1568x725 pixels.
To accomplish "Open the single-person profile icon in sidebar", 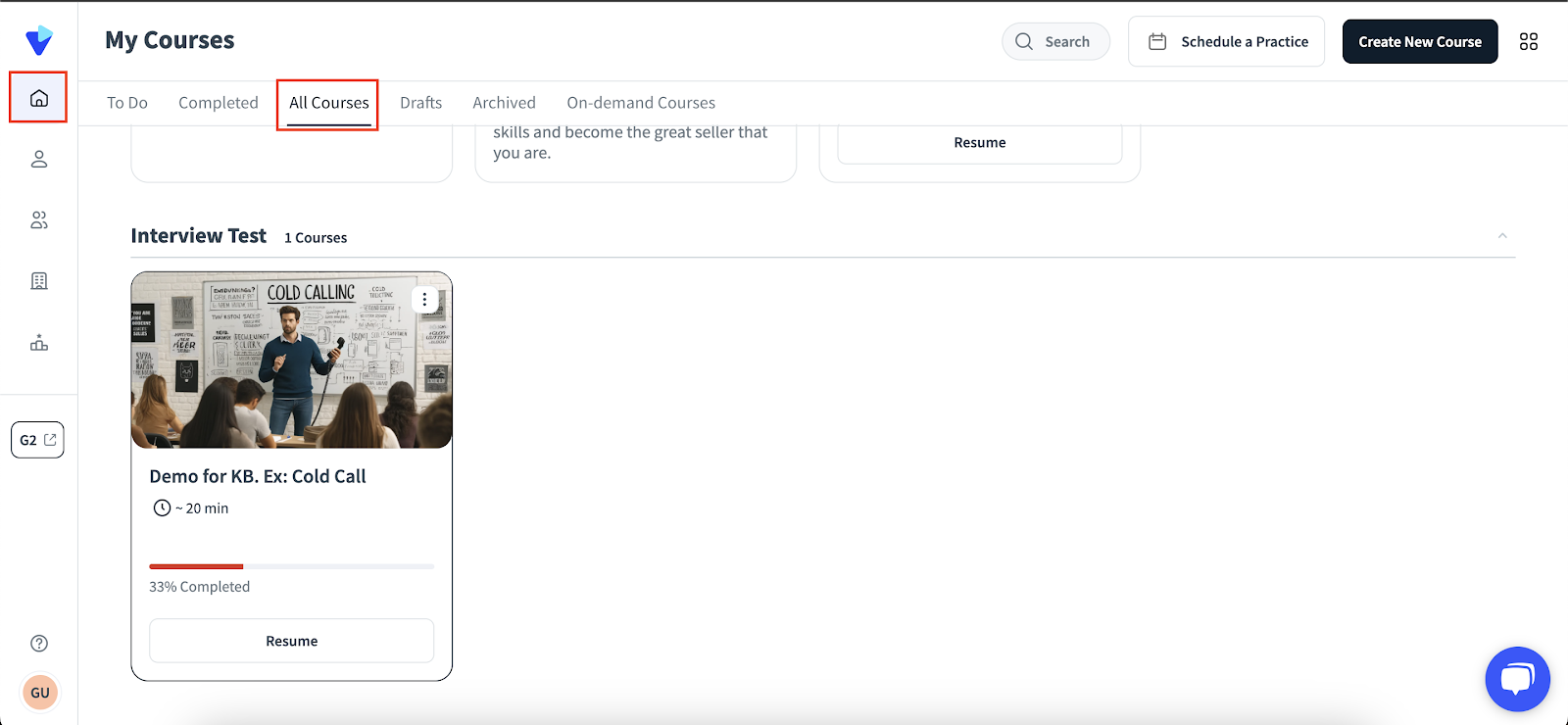I will pyautogui.click(x=39, y=159).
